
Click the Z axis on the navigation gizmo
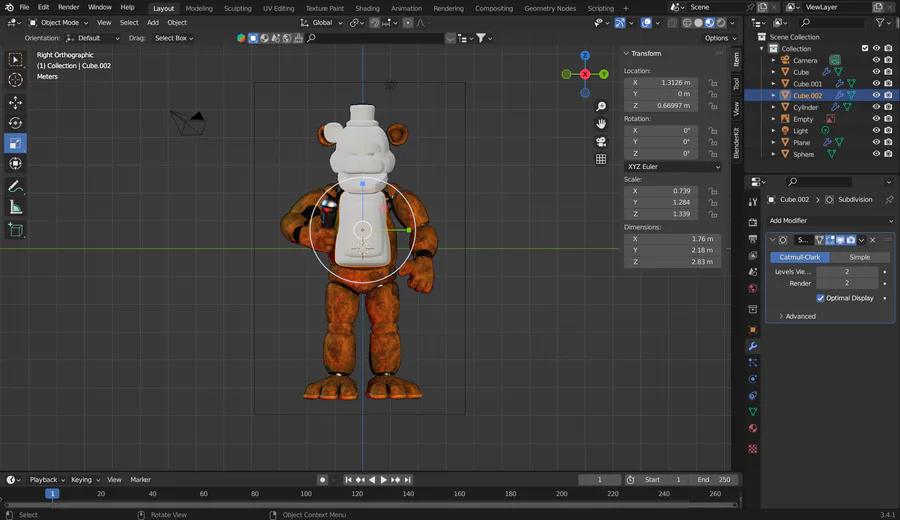pos(585,56)
